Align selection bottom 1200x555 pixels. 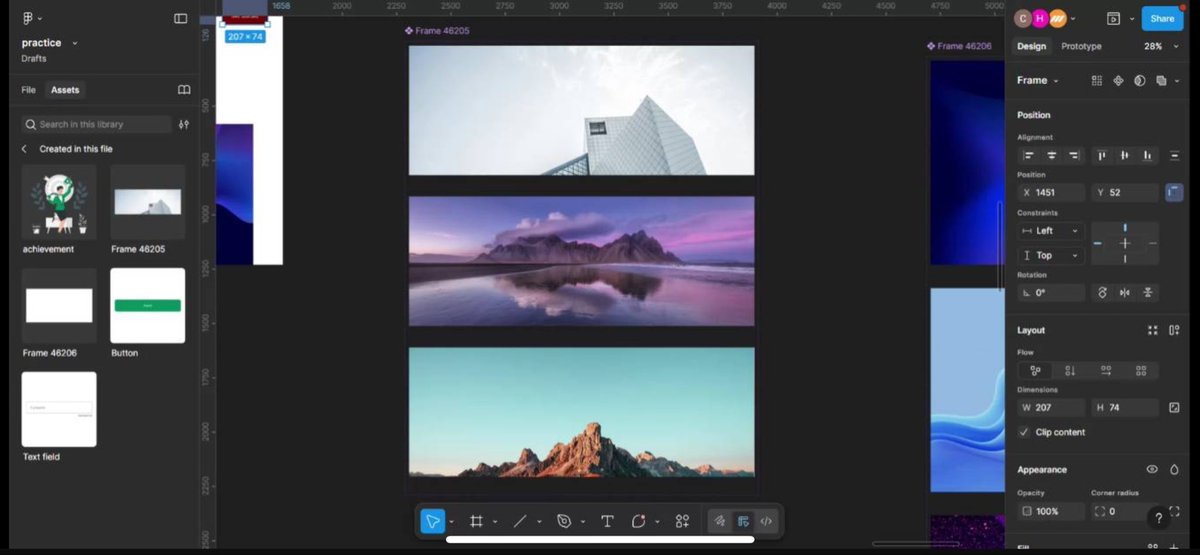[x=1148, y=155]
